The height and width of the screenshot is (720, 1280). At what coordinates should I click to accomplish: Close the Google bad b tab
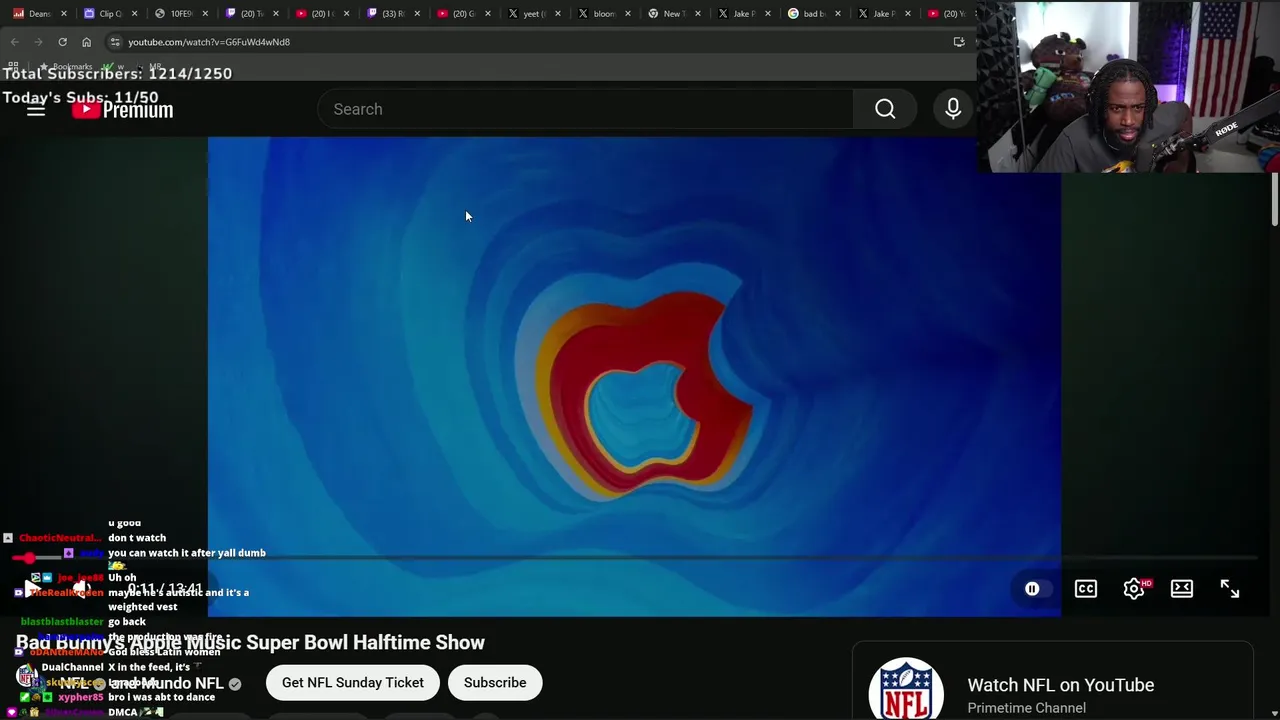839,14
